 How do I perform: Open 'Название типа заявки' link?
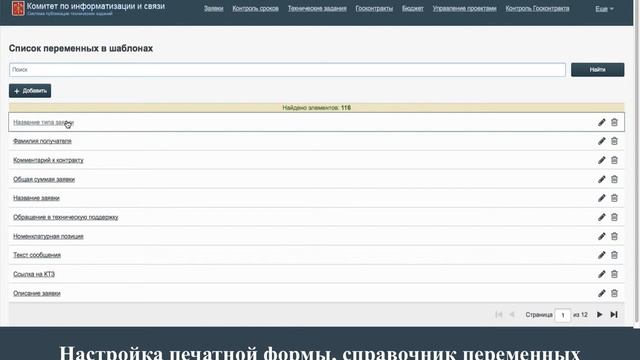[x=43, y=122]
